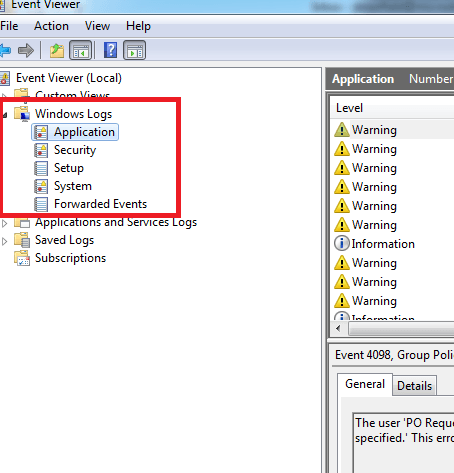Click the Subscriptions node icon
The height and width of the screenshot is (473, 454).
pyautogui.click(x=22, y=258)
